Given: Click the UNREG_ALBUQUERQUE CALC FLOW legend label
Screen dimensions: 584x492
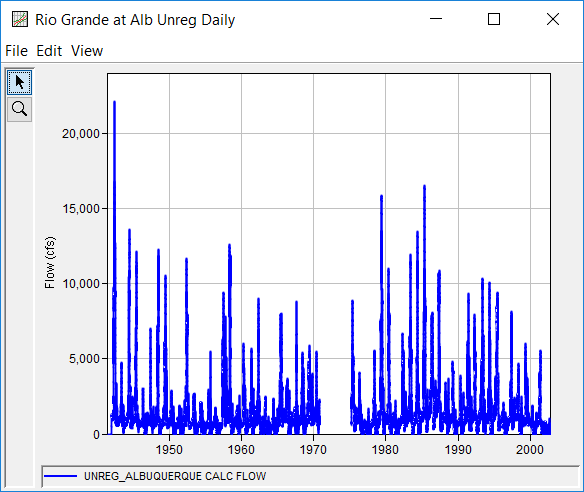Looking at the screenshot, I should tap(175, 476).
